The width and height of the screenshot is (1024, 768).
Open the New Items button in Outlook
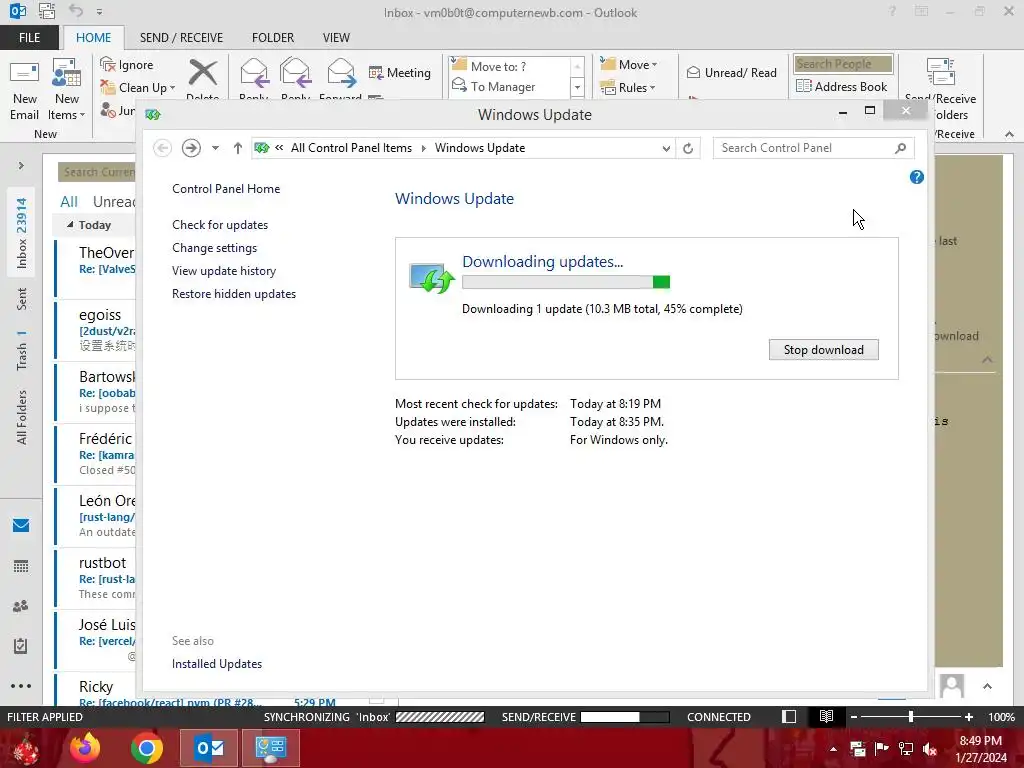67,89
